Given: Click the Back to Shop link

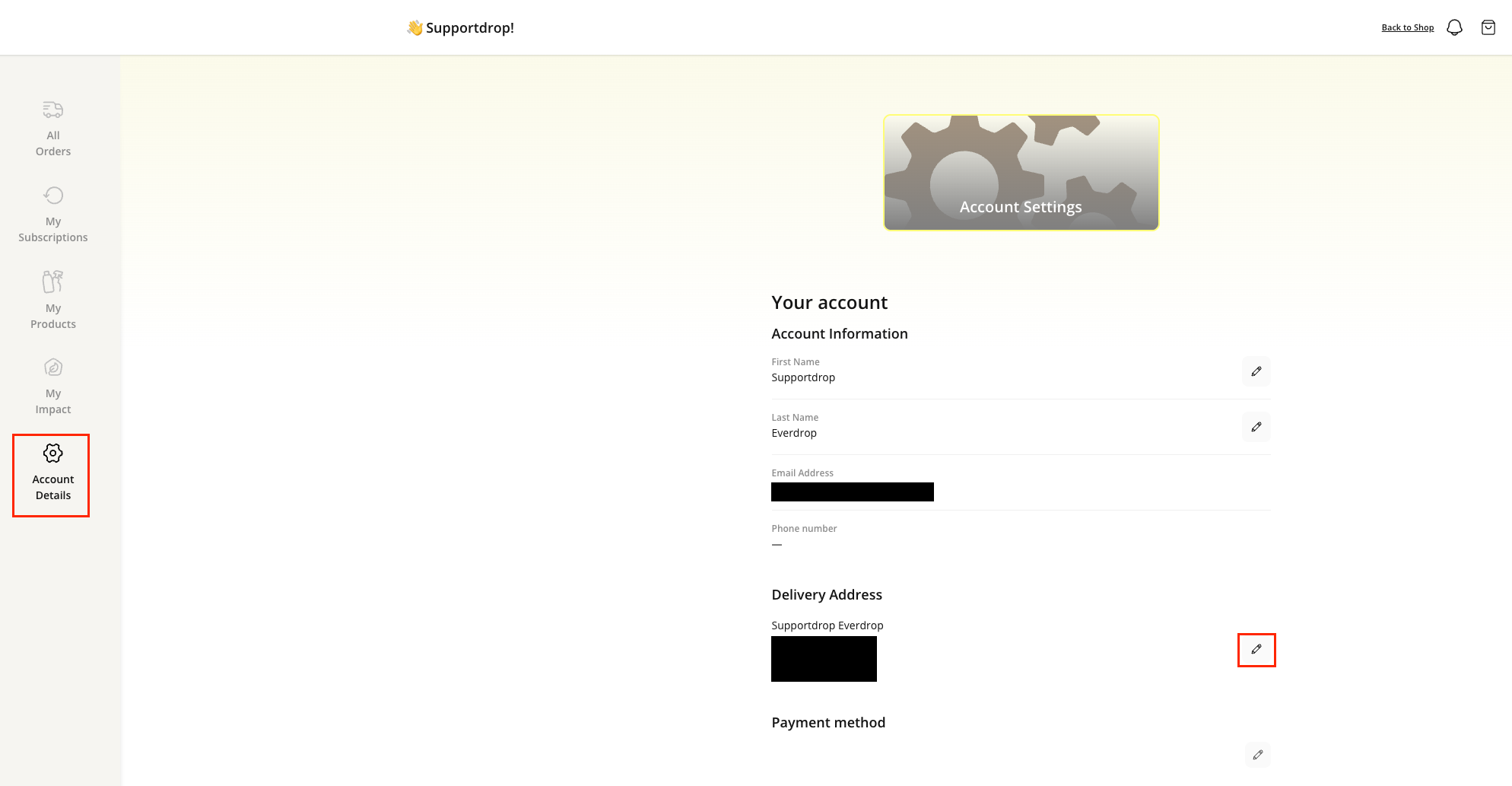Looking at the screenshot, I should (x=1407, y=28).
